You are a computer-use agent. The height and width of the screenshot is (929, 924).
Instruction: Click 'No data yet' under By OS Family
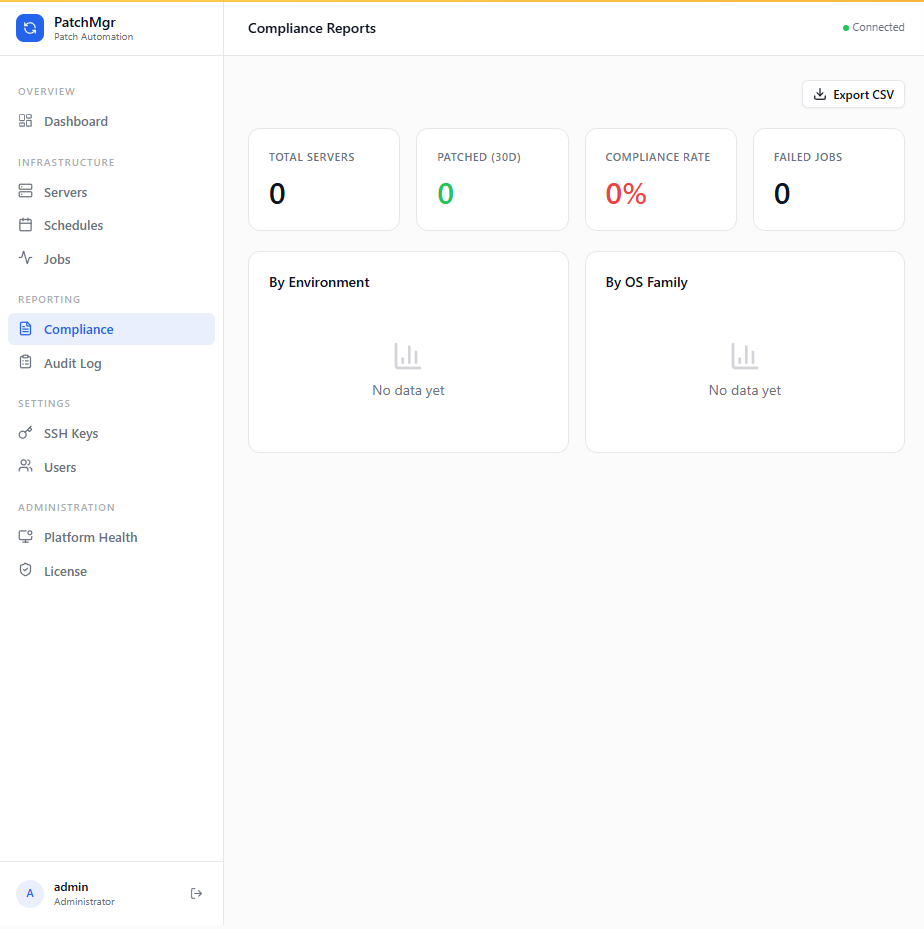745,390
